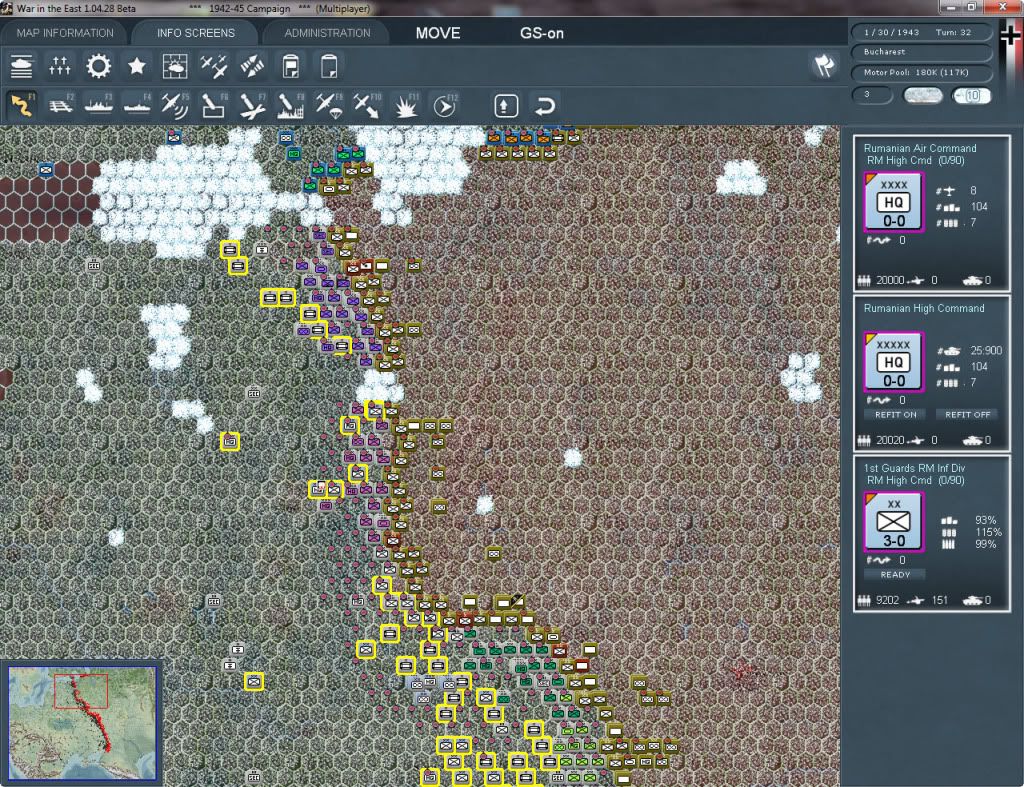Select the F4 Amphibious Transport mode
Image resolution: width=1024 pixels, height=787 pixels.
[x=137, y=105]
